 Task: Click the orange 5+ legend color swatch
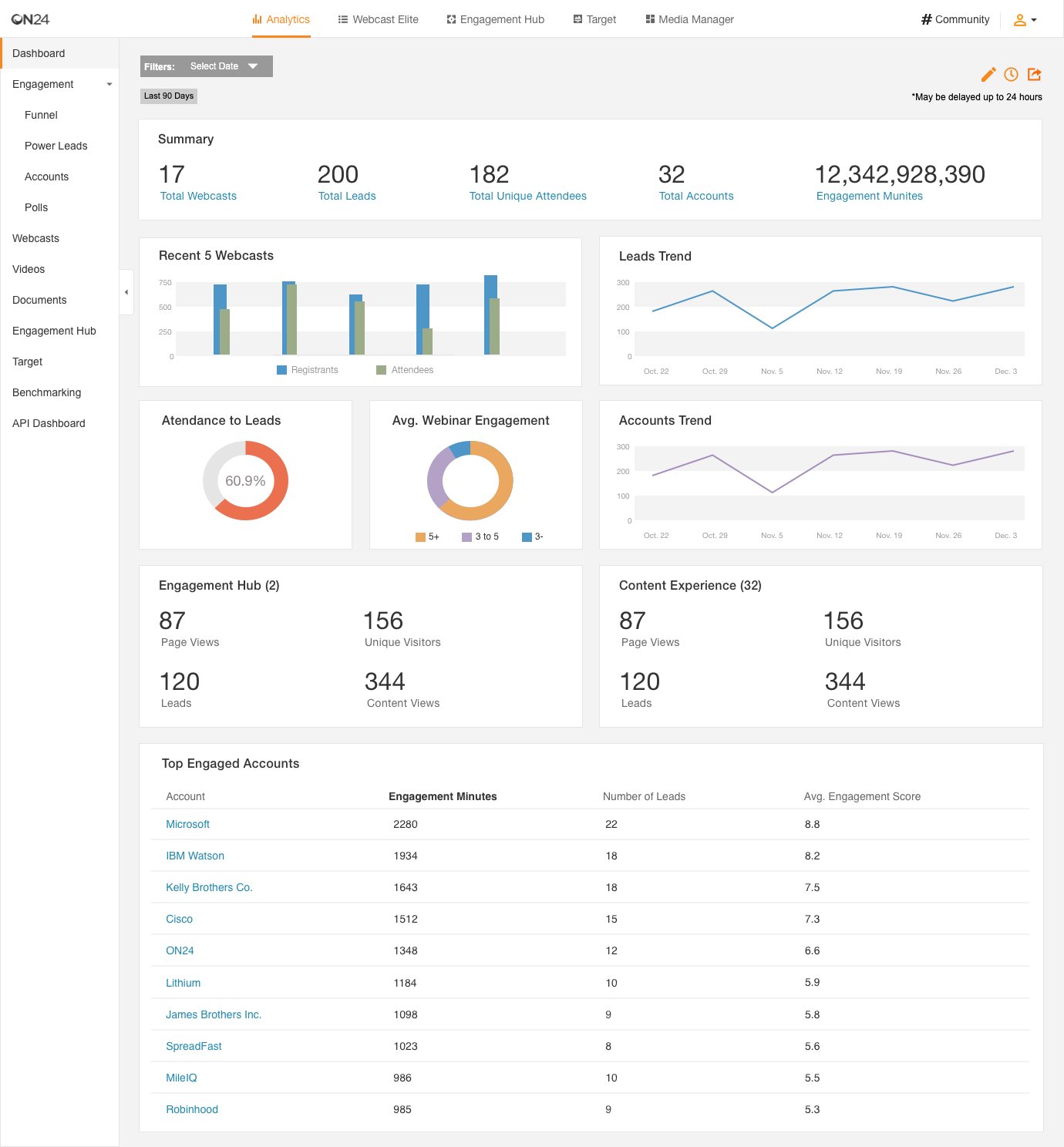coord(420,537)
